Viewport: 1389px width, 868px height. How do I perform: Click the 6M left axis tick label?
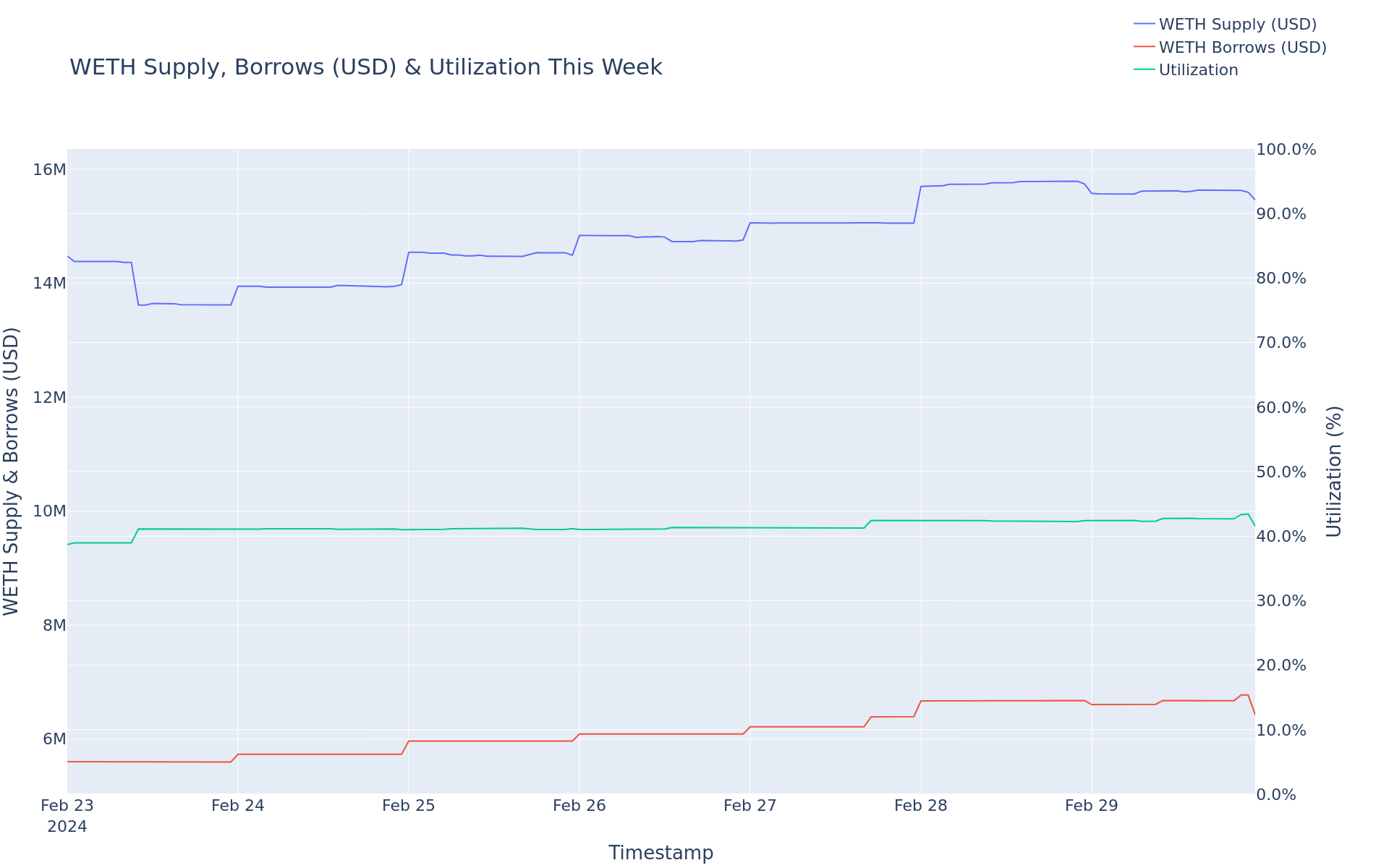tap(54, 739)
